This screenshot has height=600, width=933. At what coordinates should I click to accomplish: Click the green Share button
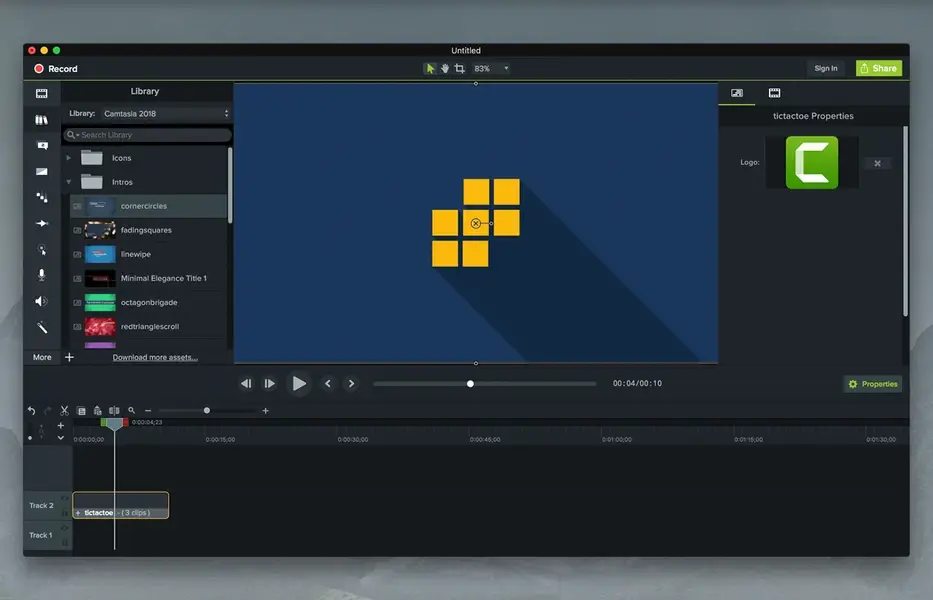(x=878, y=68)
